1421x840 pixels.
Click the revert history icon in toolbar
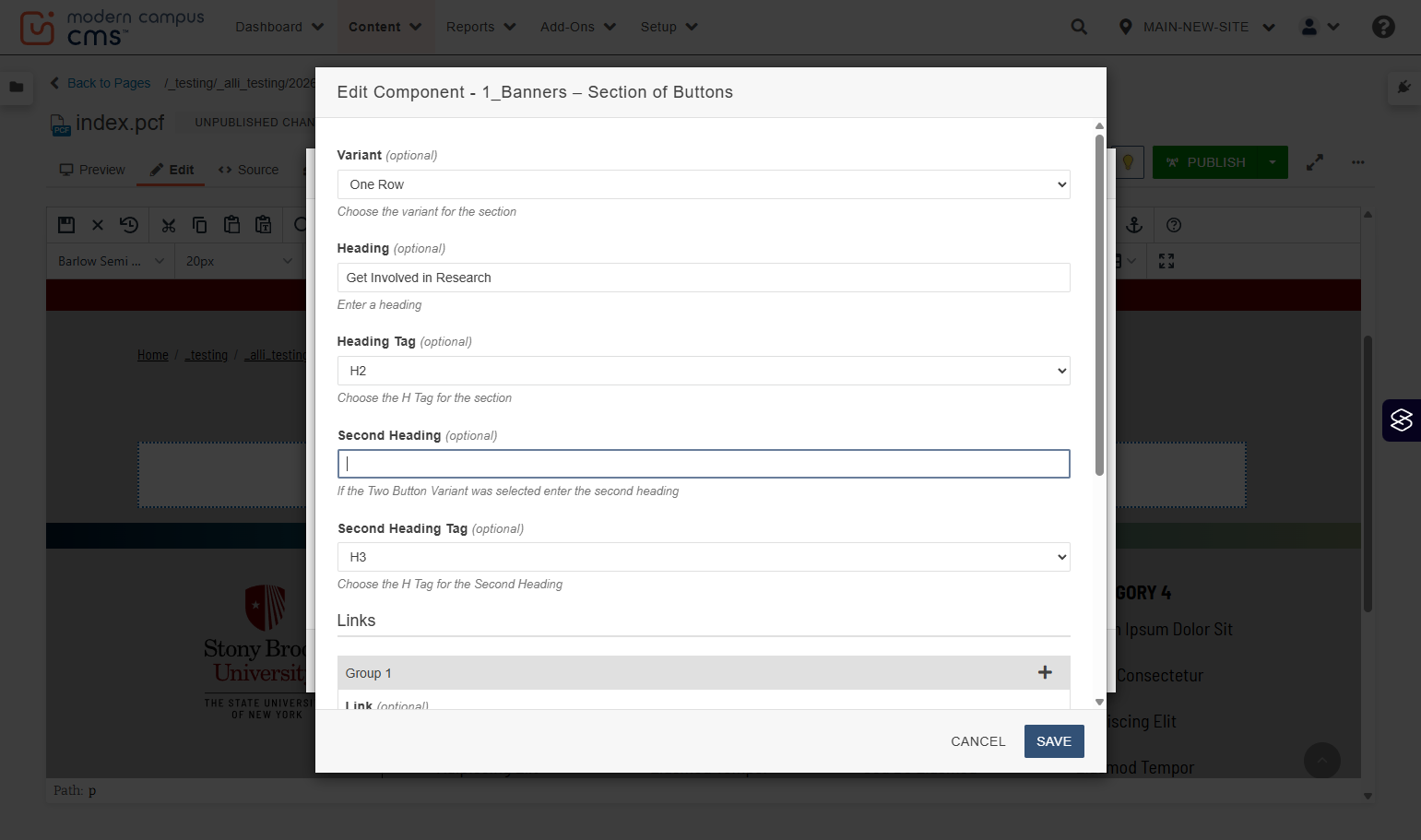pyautogui.click(x=129, y=225)
